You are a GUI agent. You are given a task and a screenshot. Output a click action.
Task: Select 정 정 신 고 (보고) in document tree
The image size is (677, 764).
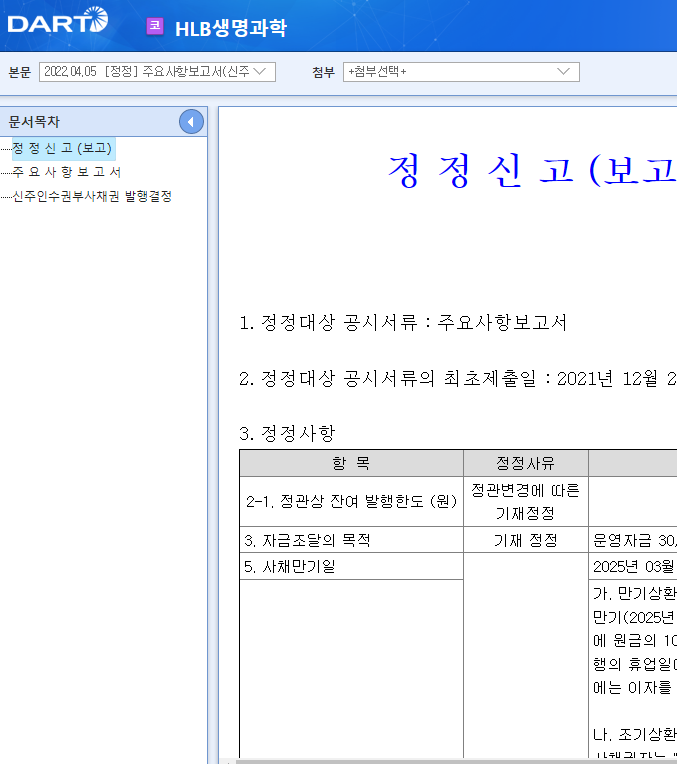(x=62, y=148)
